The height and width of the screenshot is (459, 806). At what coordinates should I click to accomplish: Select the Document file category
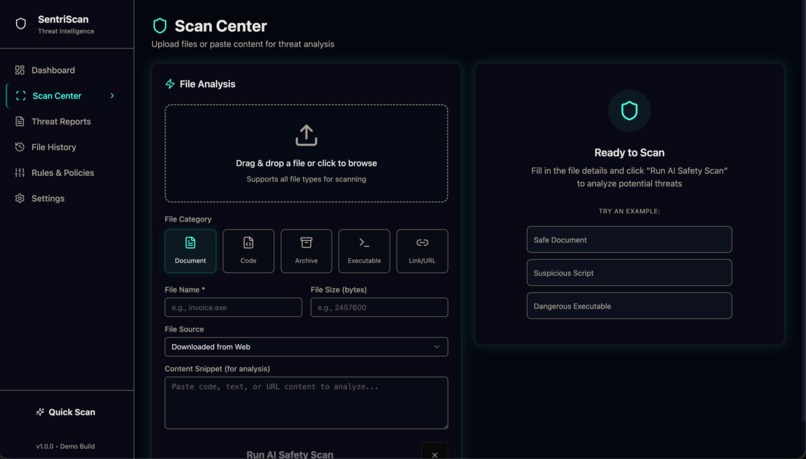(190, 251)
